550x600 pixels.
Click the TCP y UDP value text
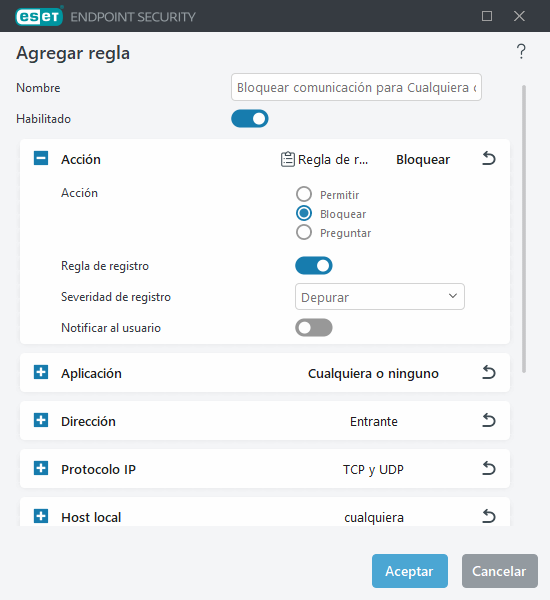coord(373,470)
